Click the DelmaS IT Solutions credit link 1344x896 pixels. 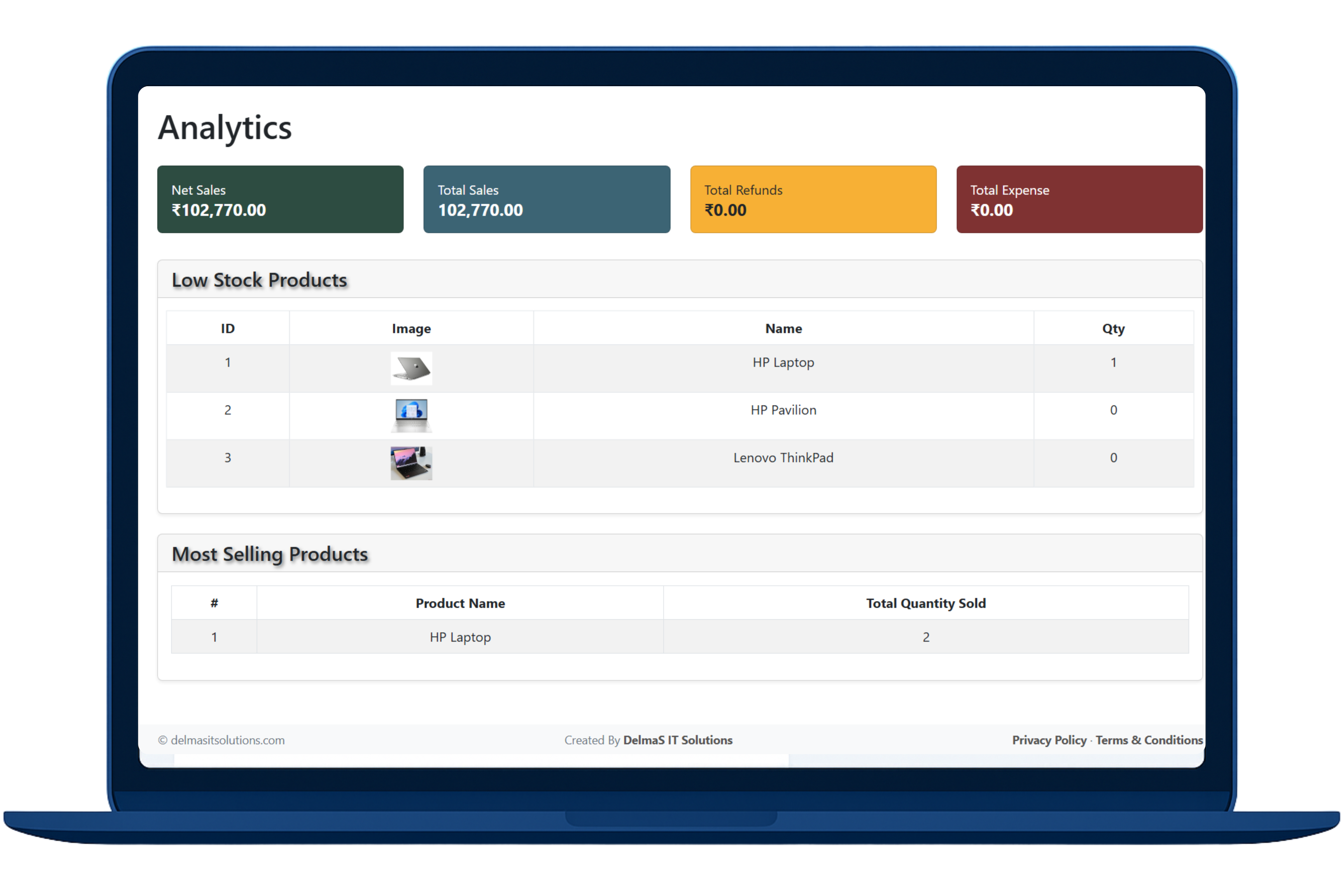point(677,740)
